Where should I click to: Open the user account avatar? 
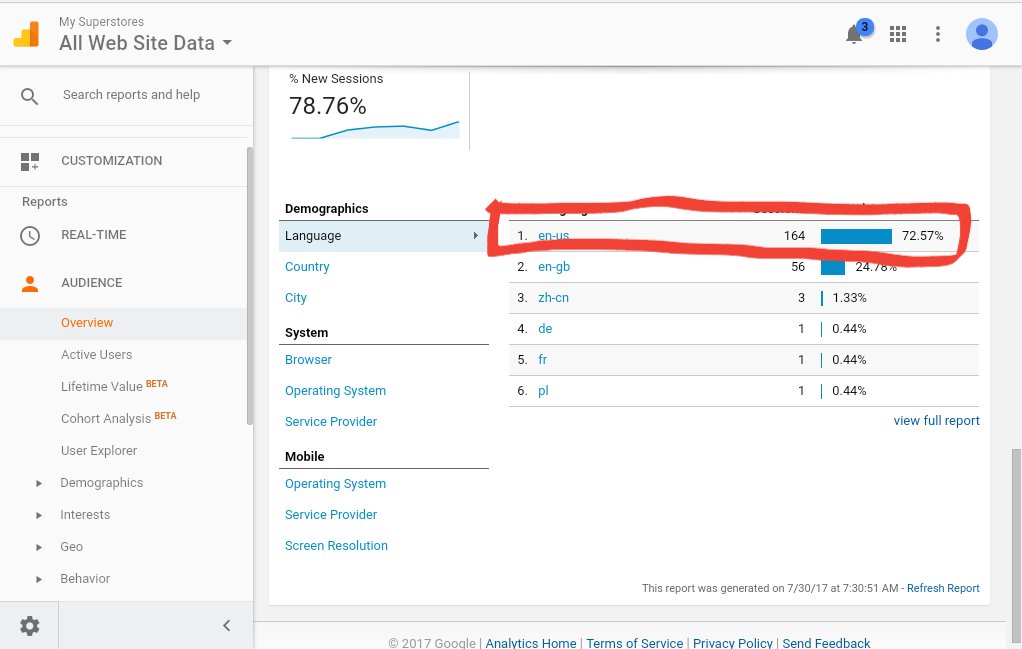tap(982, 34)
